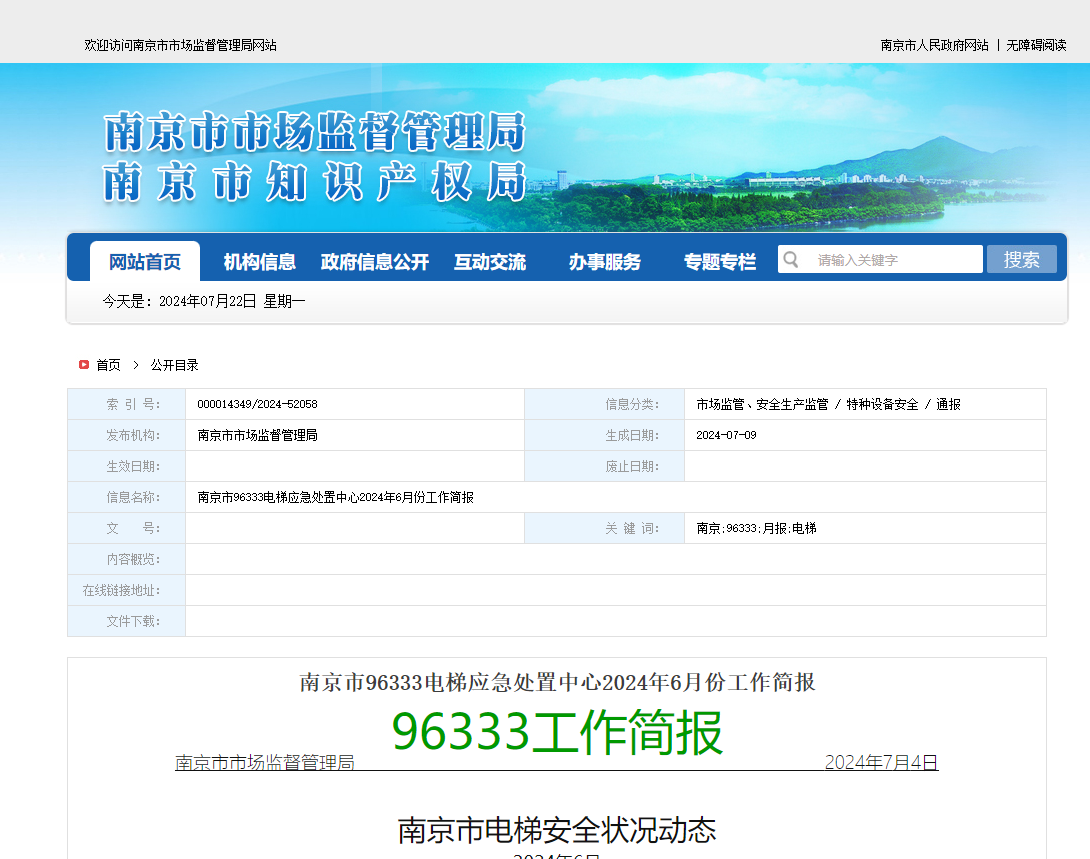Open the 互动交流 menu
Image resolution: width=1090 pixels, height=859 pixels.
click(489, 261)
